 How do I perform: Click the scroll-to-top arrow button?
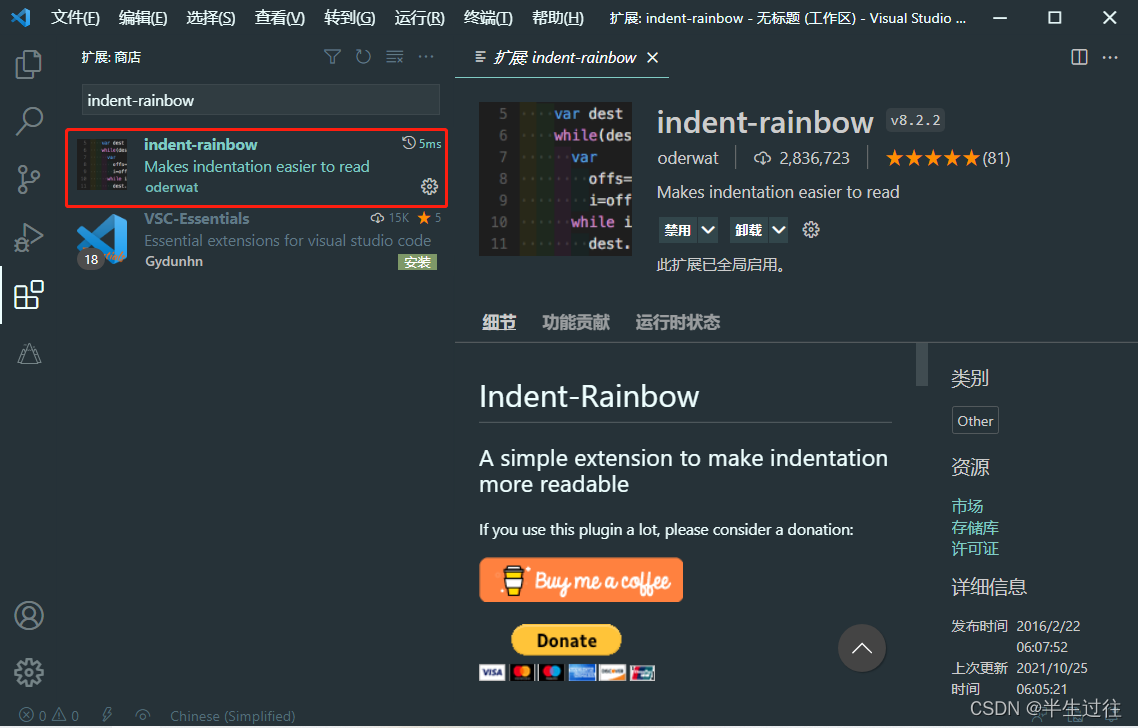click(x=861, y=648)
